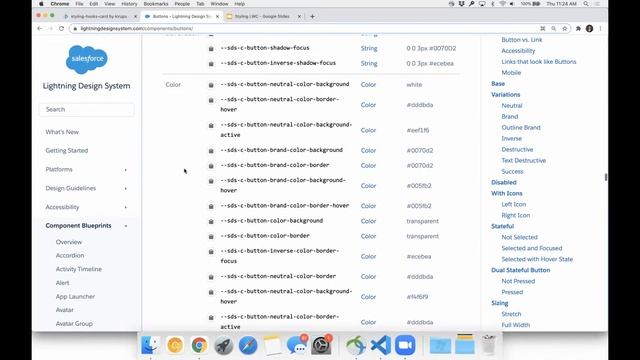Open Safari from the dock
The height and width of the screenshot is (360, 640).
248,345
